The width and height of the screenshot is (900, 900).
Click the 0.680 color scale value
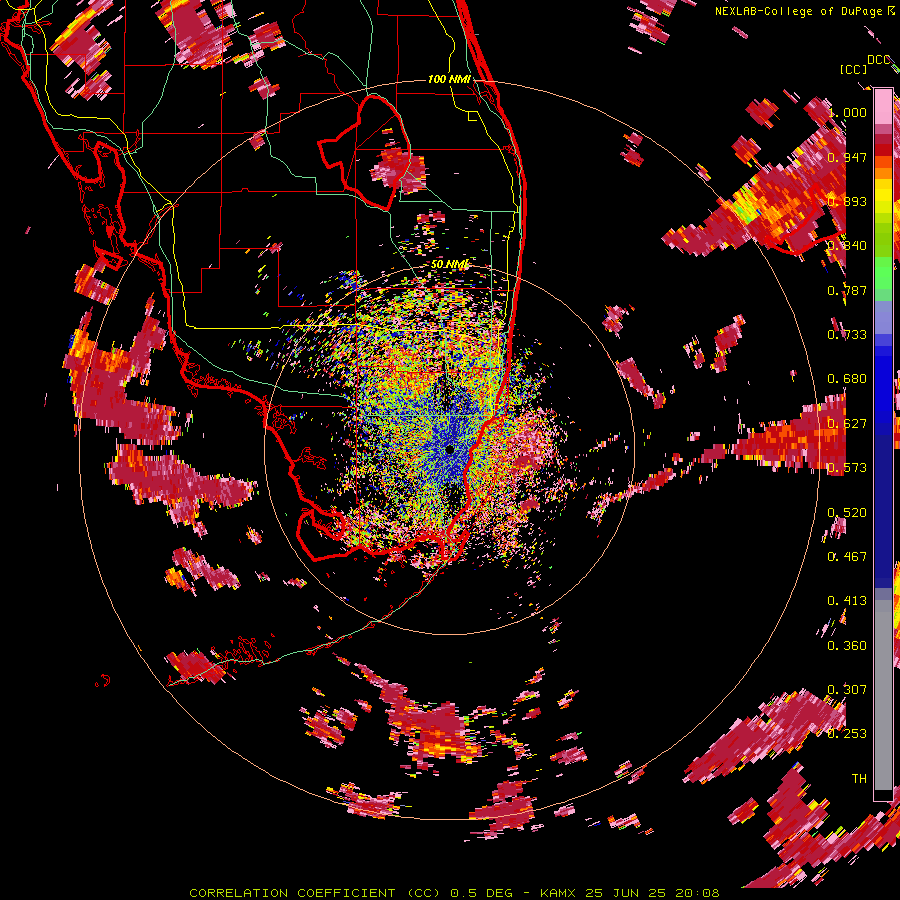pos(847,379)
